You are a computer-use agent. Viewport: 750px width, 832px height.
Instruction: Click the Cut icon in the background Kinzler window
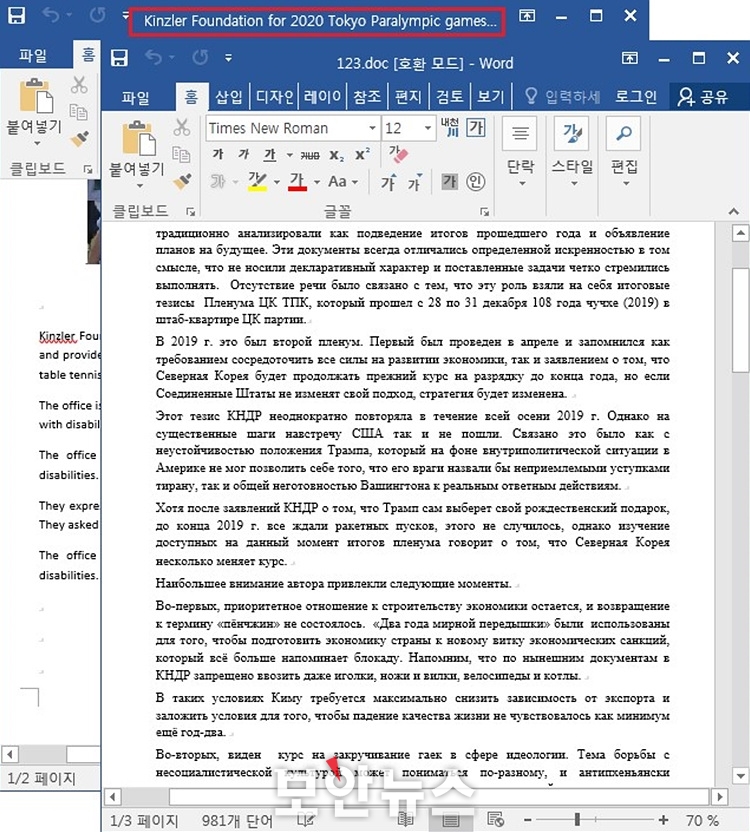click(79, 85)
